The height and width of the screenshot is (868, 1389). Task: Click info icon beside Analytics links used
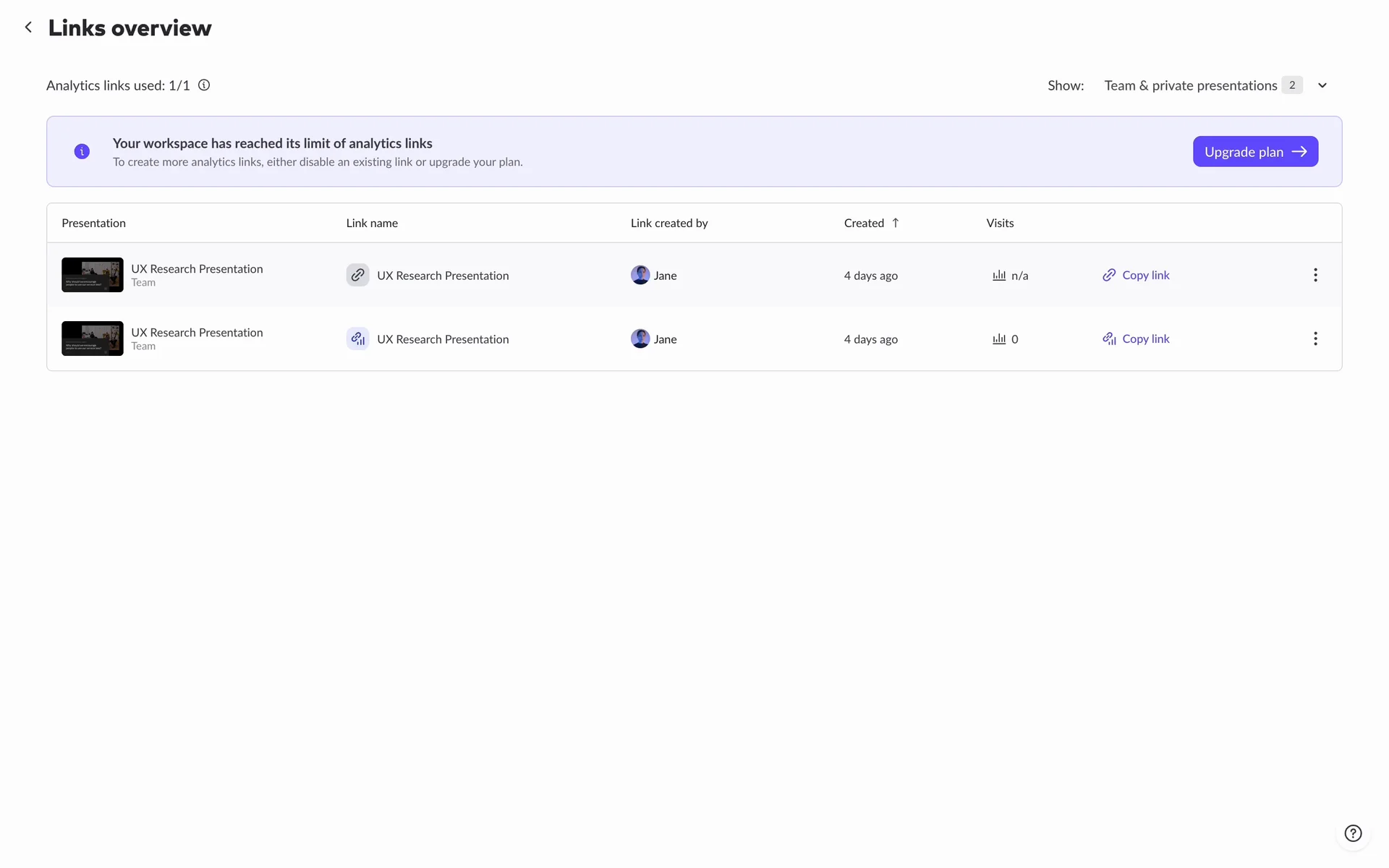(x=204, y=85)
